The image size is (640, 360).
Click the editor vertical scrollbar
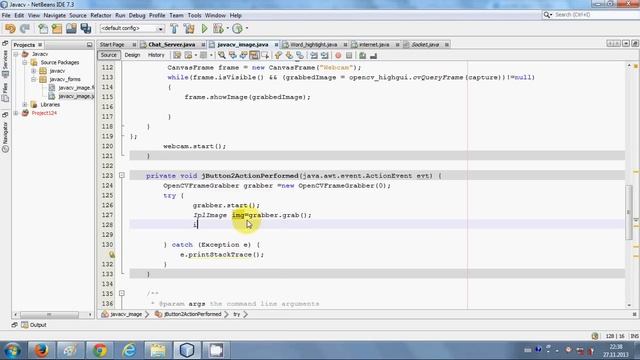[629, 212]
